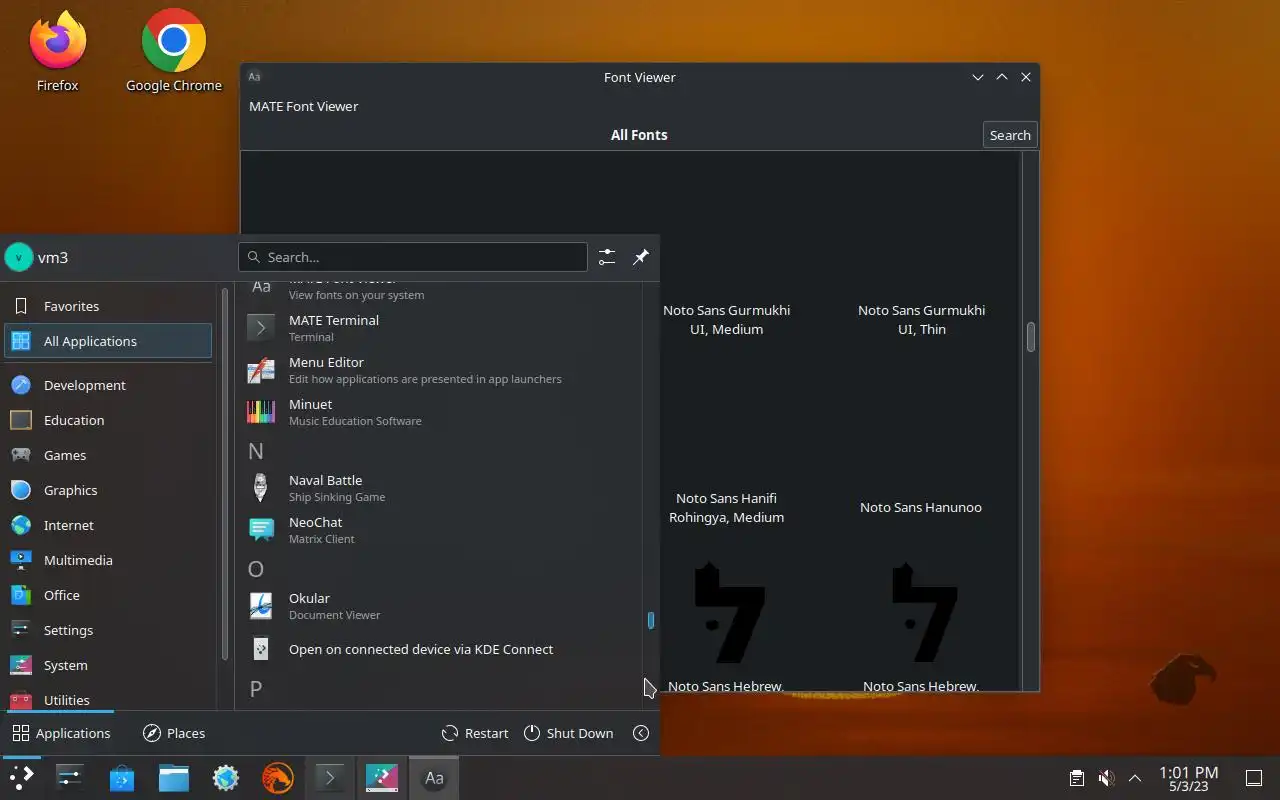Switch to Font Viewer taskbar entry
Image resolution: width=1280 pixels, height=800 pixels.
[434, 778]
